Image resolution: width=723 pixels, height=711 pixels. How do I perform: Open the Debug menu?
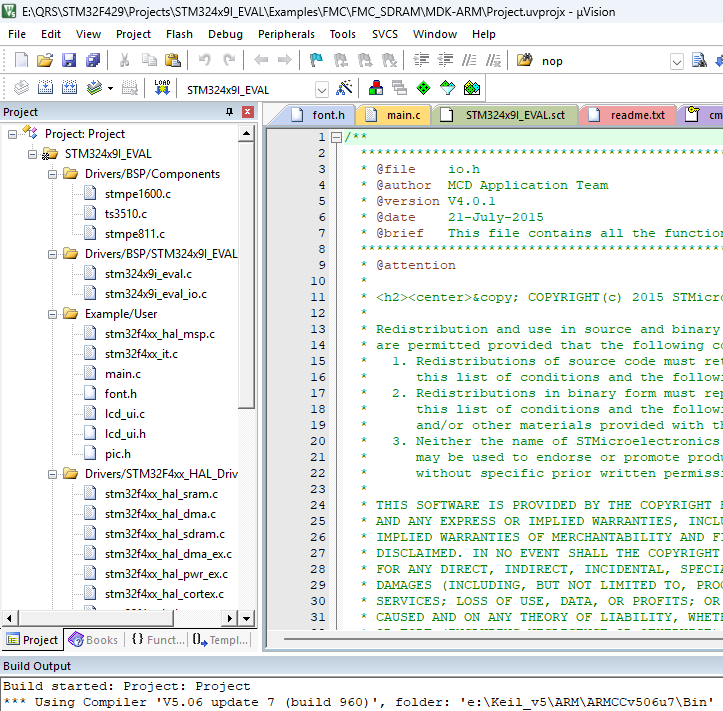[x=225, y=34]
